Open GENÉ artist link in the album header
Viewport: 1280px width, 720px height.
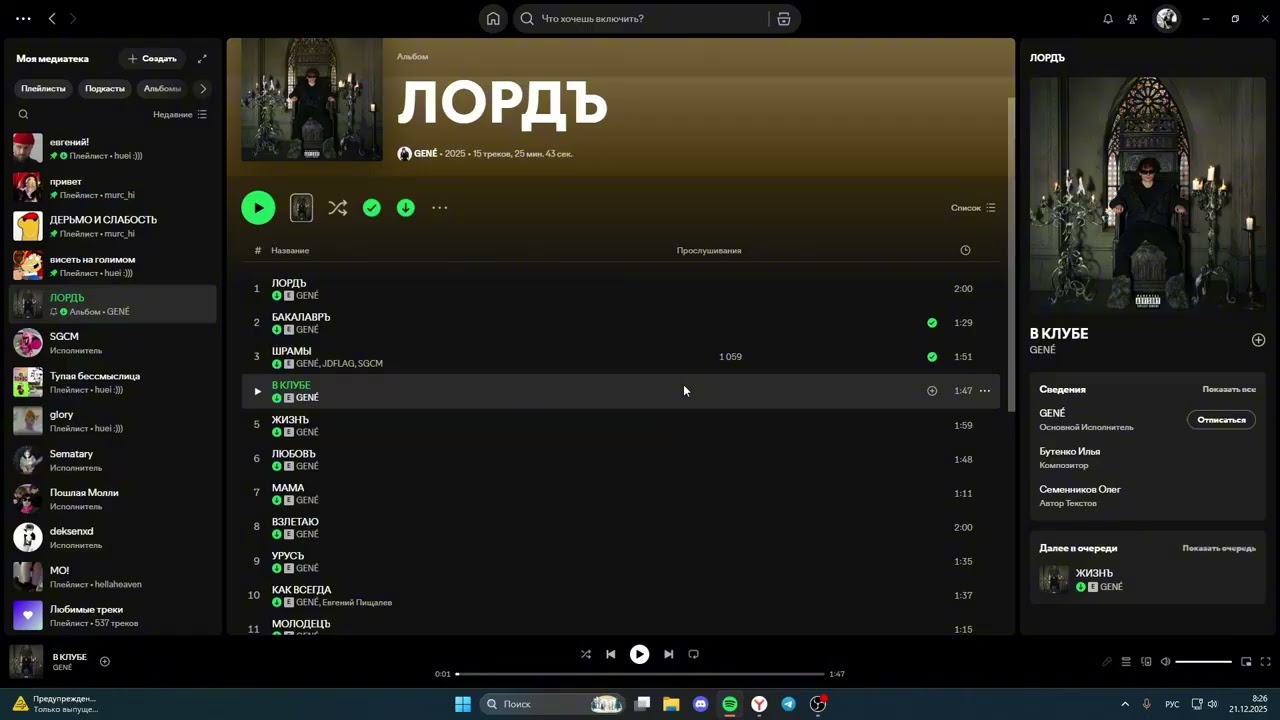tap(425, 154)
